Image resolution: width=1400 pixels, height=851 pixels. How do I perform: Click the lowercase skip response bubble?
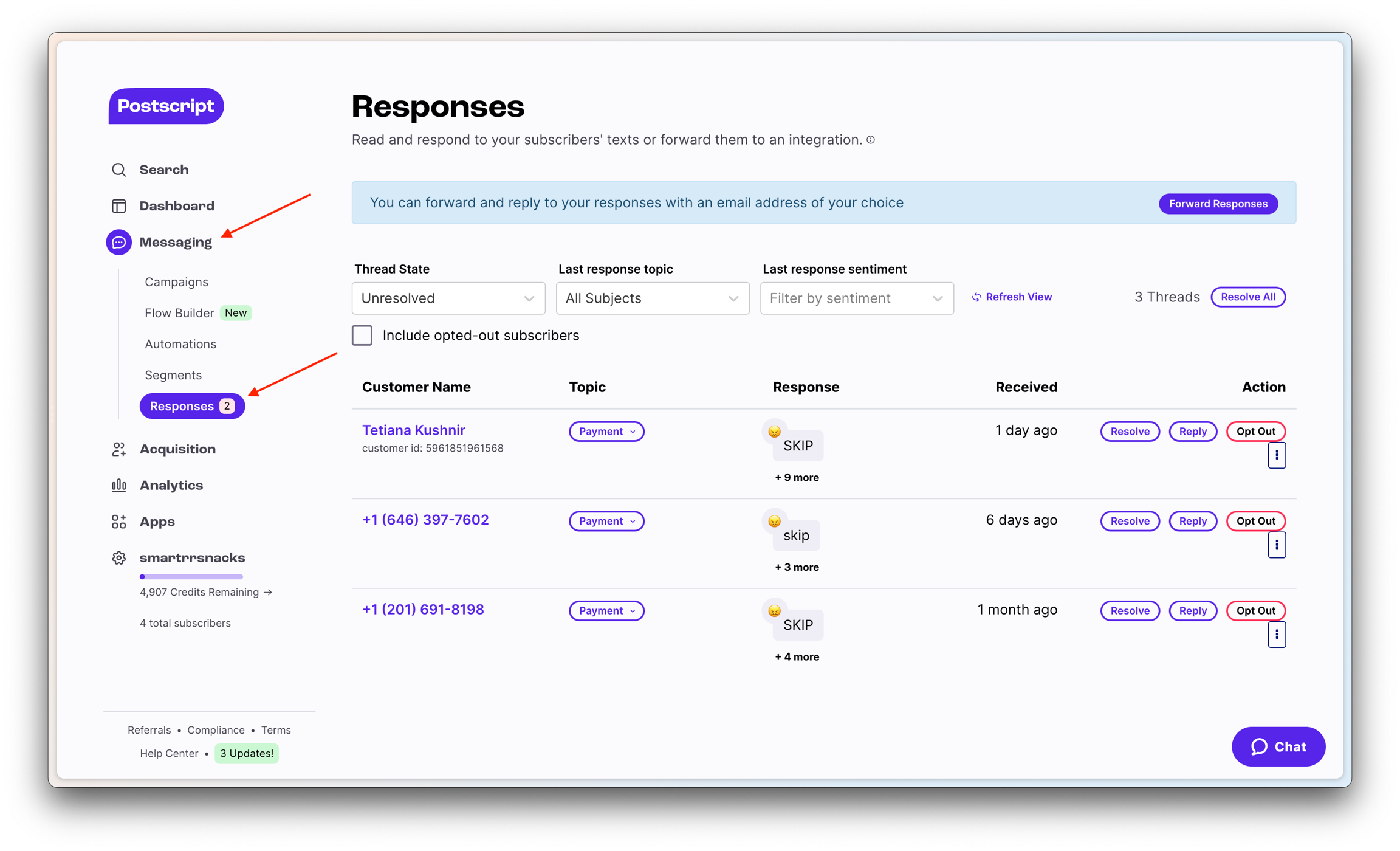796,536
